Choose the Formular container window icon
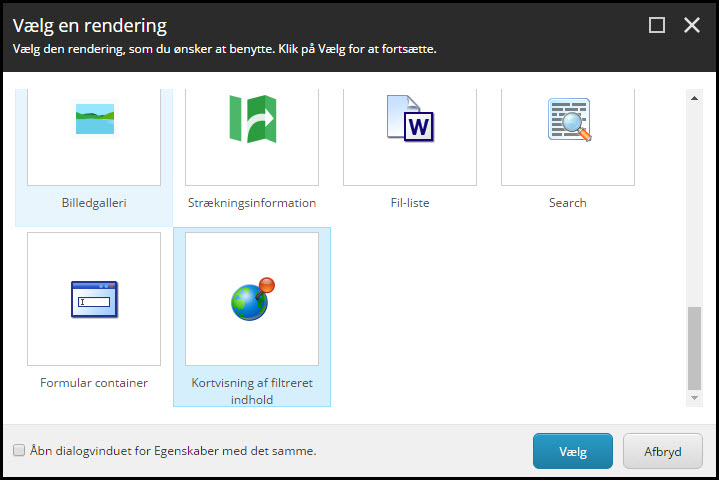The height and width of the screenshot is (480, 719). pyautogui.click(x=94, y=299)
